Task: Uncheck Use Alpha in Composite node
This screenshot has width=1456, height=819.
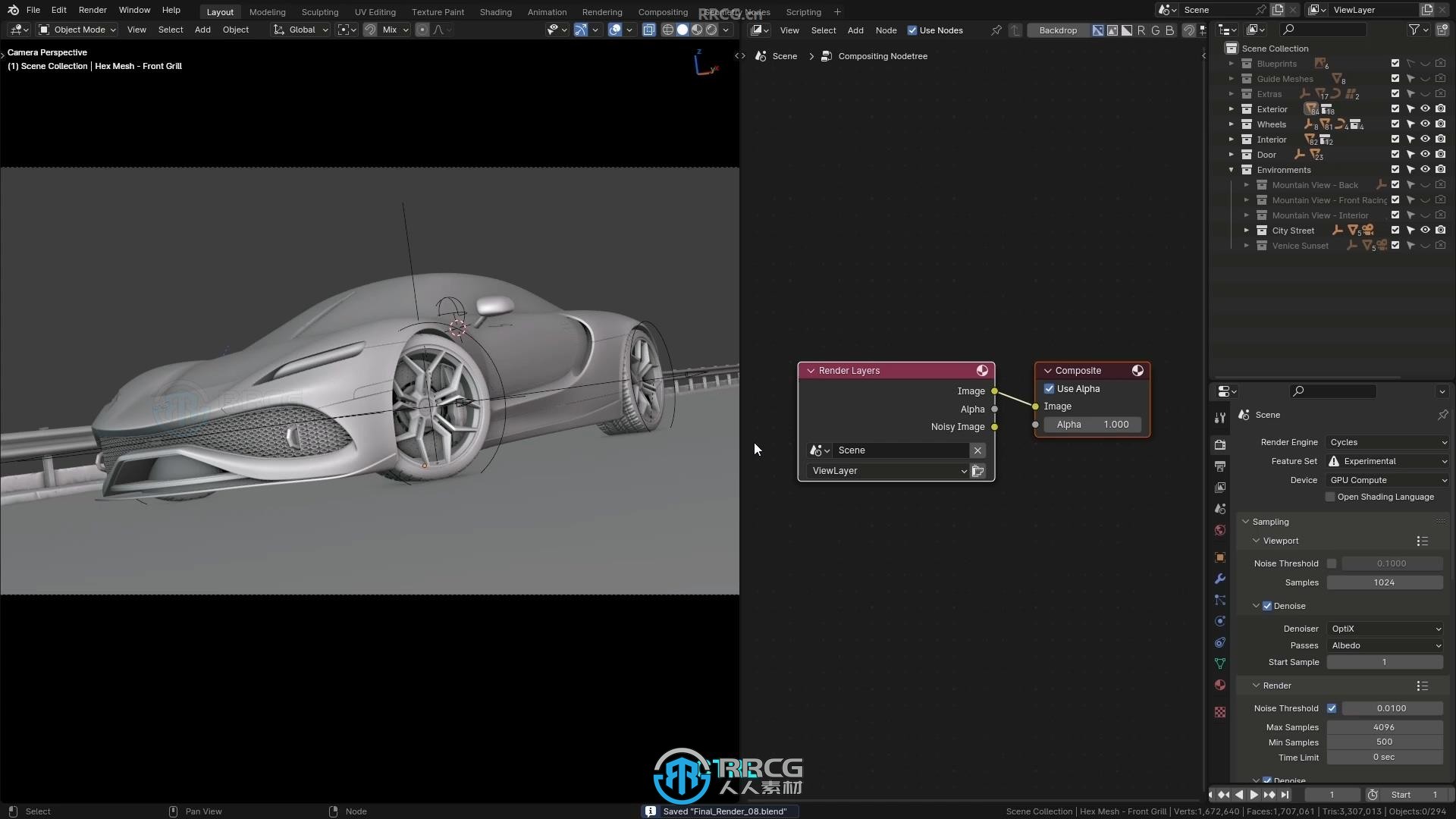Action: click(1049, 389)
